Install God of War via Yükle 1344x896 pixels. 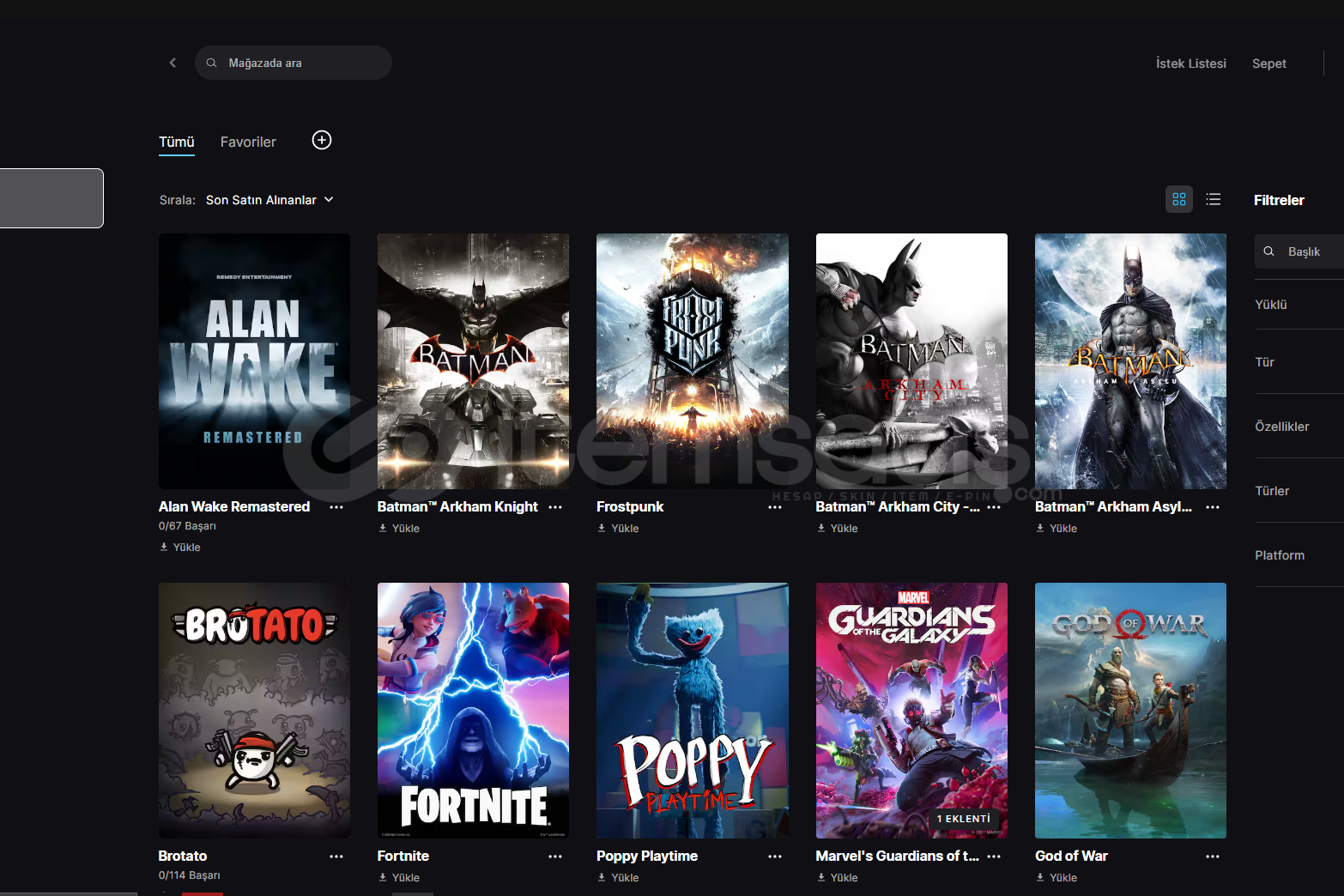pyautogui.click(x=1056, y=877)
